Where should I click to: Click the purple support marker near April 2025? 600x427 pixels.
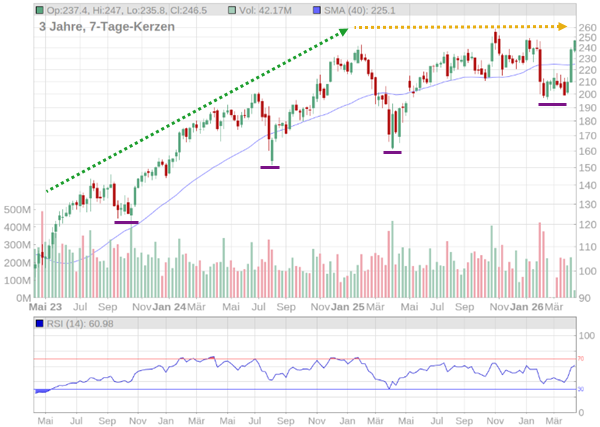[392, 152]
